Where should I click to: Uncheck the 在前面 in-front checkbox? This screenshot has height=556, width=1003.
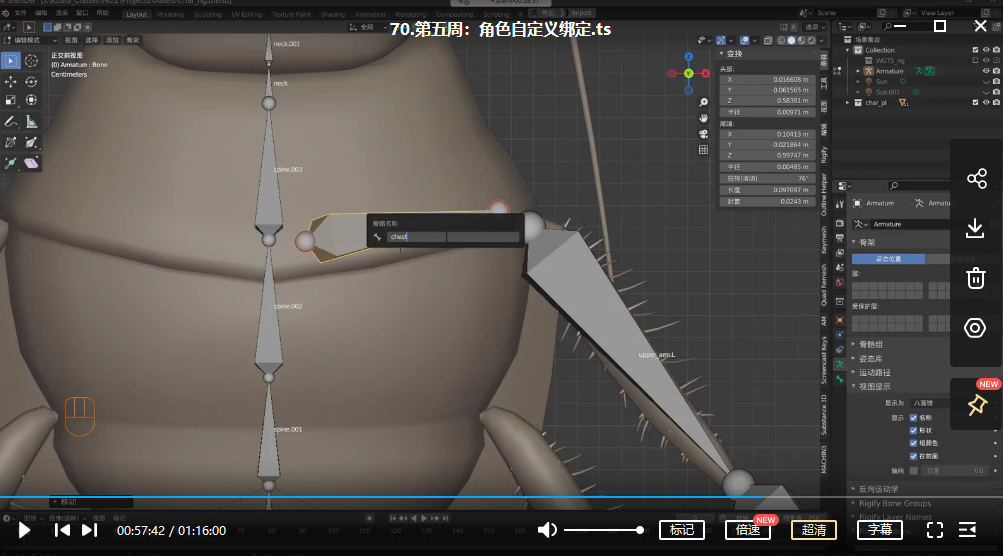point(913,455)
